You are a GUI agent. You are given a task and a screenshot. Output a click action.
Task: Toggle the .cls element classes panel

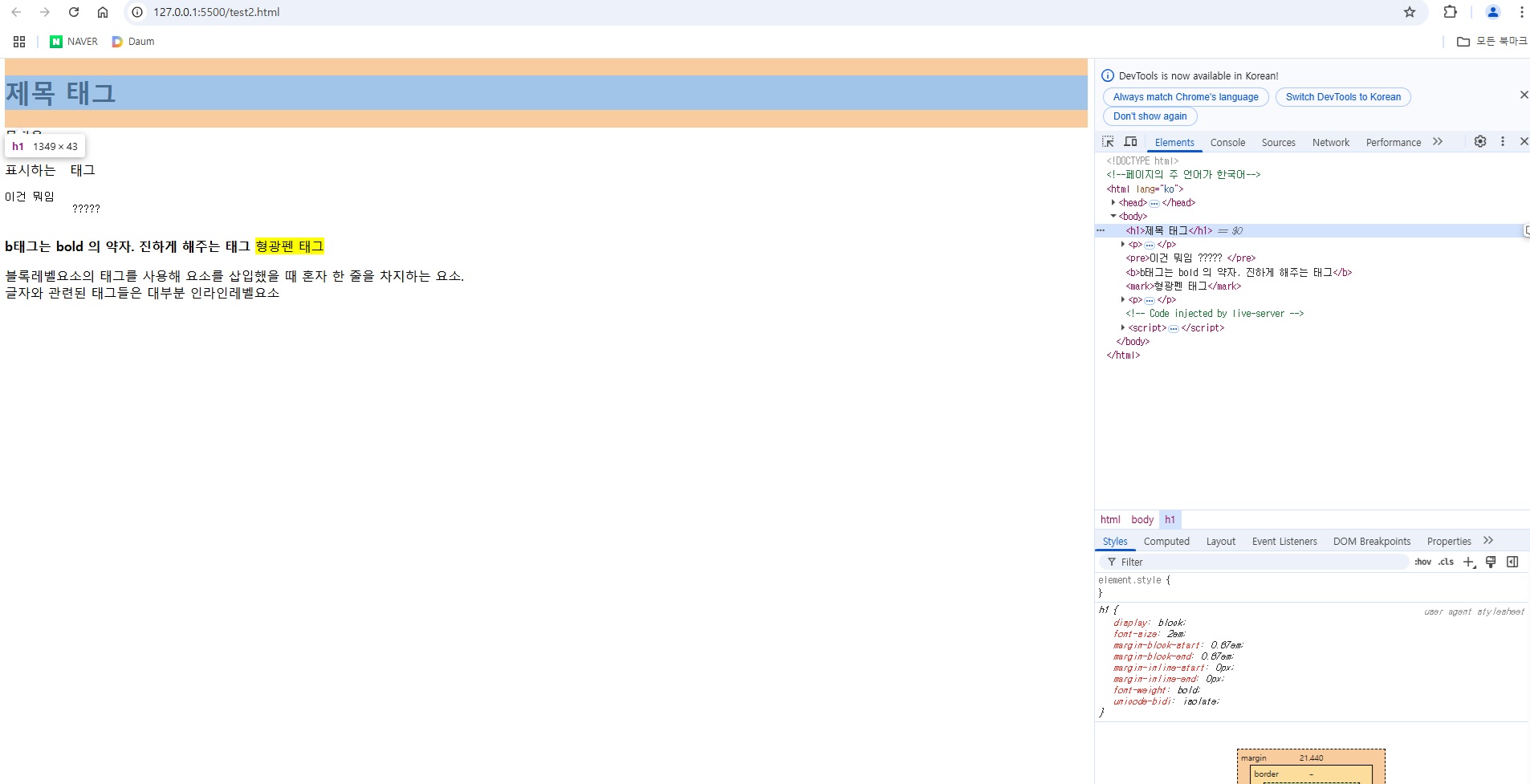click(x=1446, y=563)
